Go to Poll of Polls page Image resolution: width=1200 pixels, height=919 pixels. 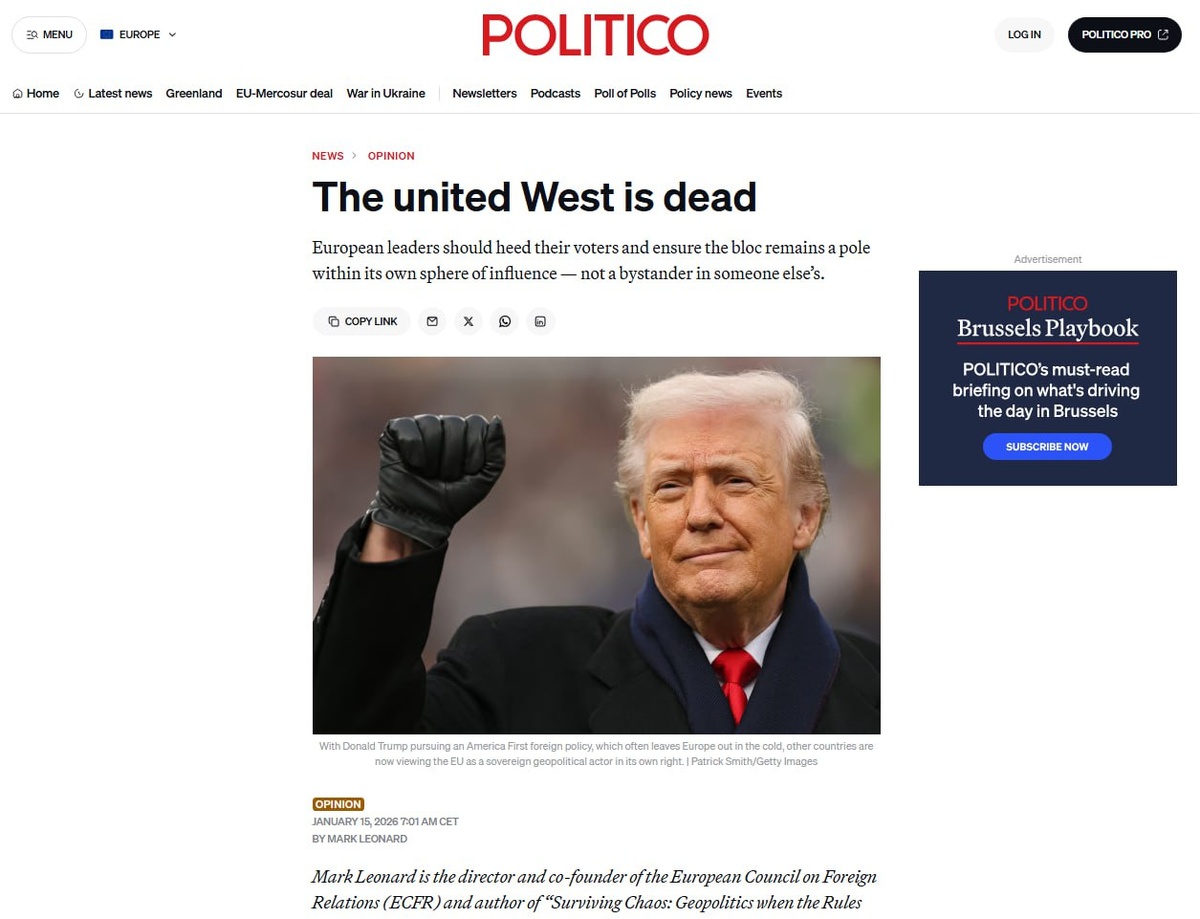point(625,93)
